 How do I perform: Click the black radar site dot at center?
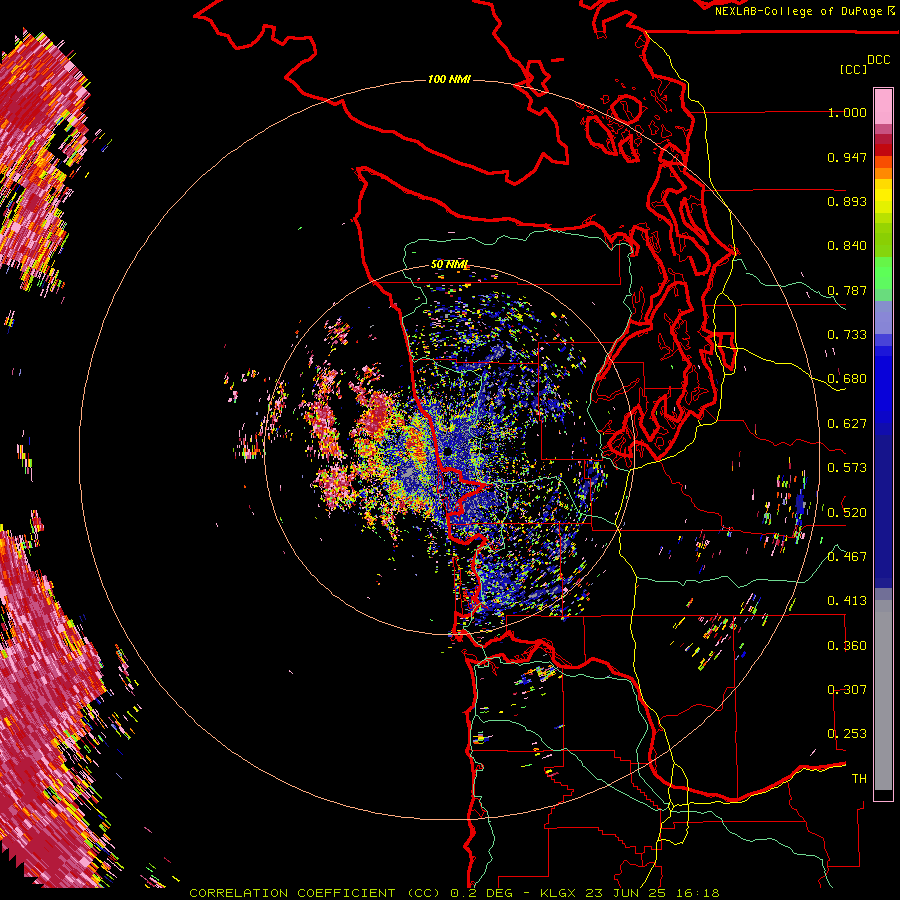[448, 453]
